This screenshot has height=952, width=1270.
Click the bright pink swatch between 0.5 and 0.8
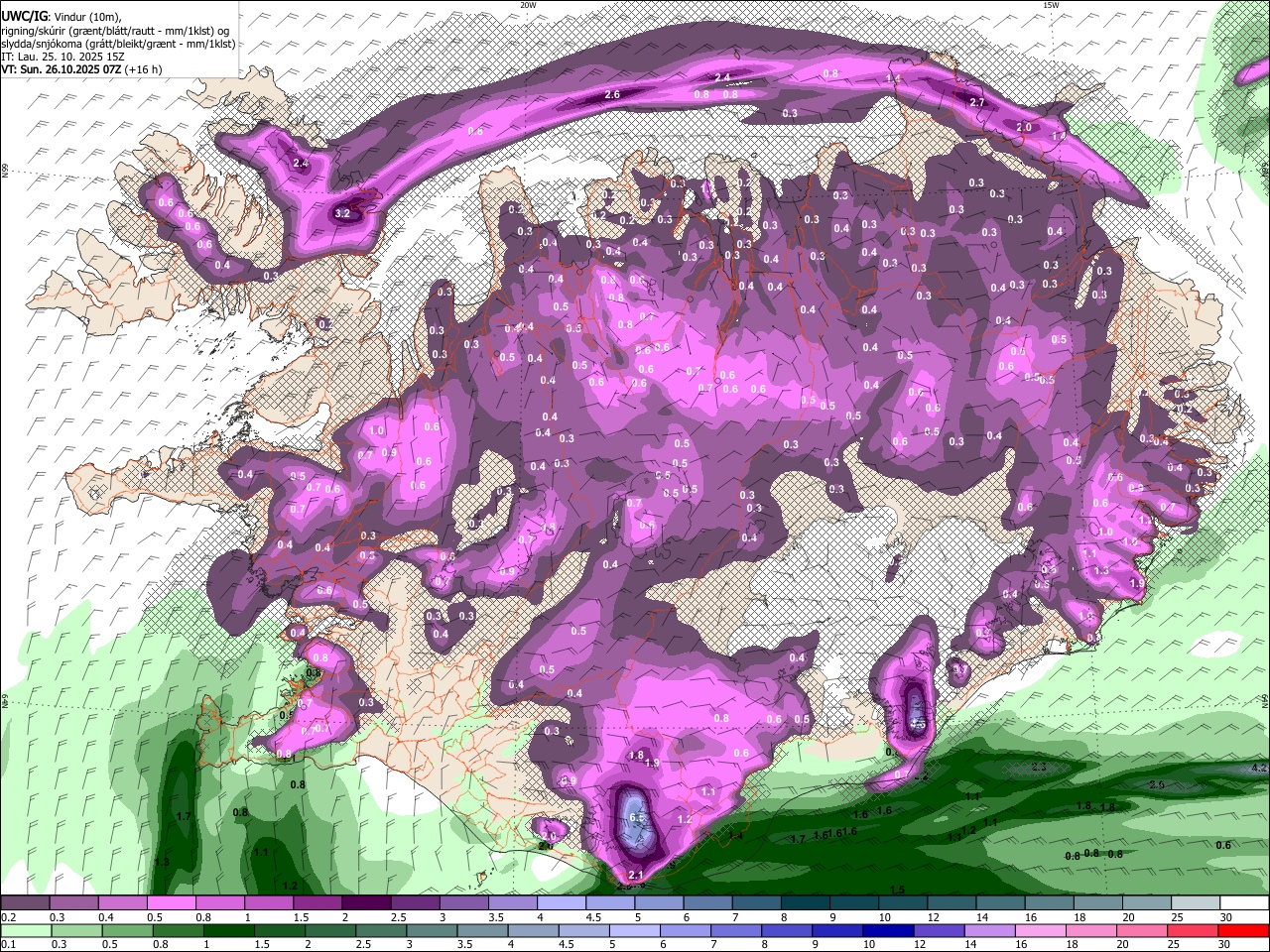coord(171,903)
